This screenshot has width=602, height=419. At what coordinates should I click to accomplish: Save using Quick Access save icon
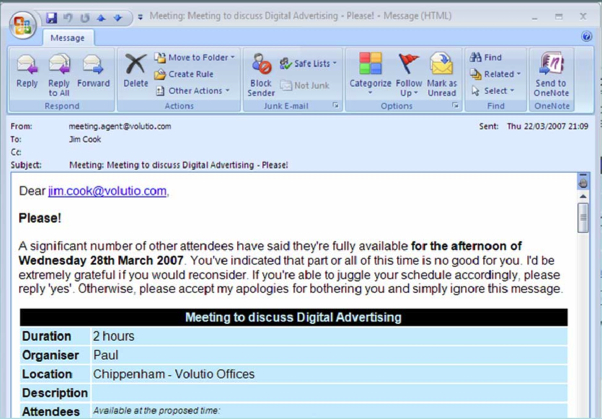click(52, 17)
